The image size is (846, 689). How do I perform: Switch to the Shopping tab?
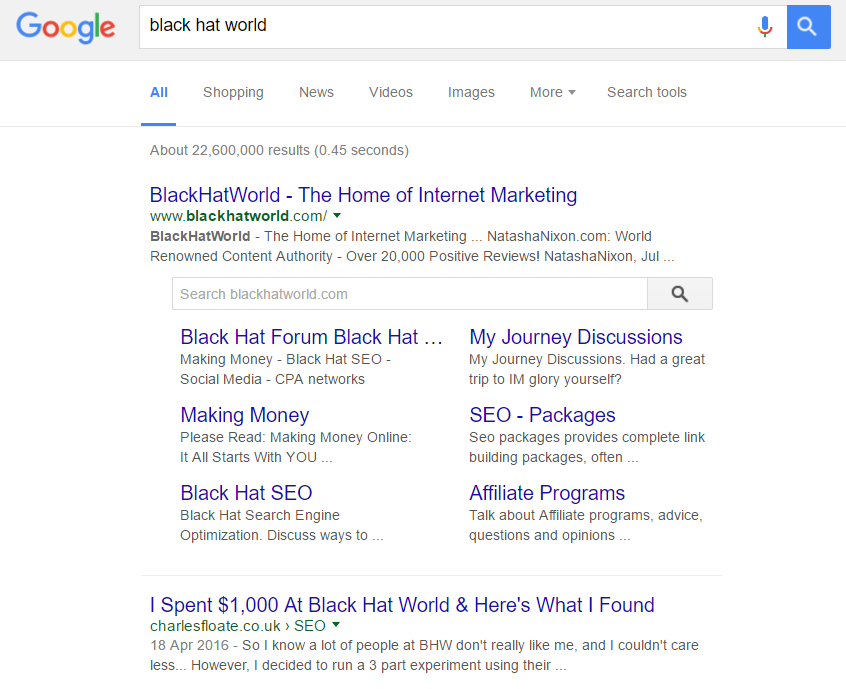click(233, 92)
